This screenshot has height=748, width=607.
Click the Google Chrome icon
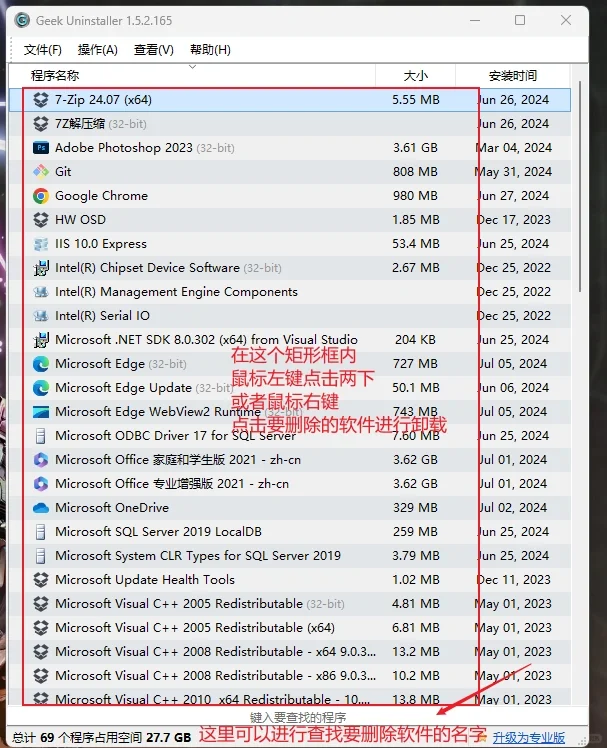tap(41, 196)
